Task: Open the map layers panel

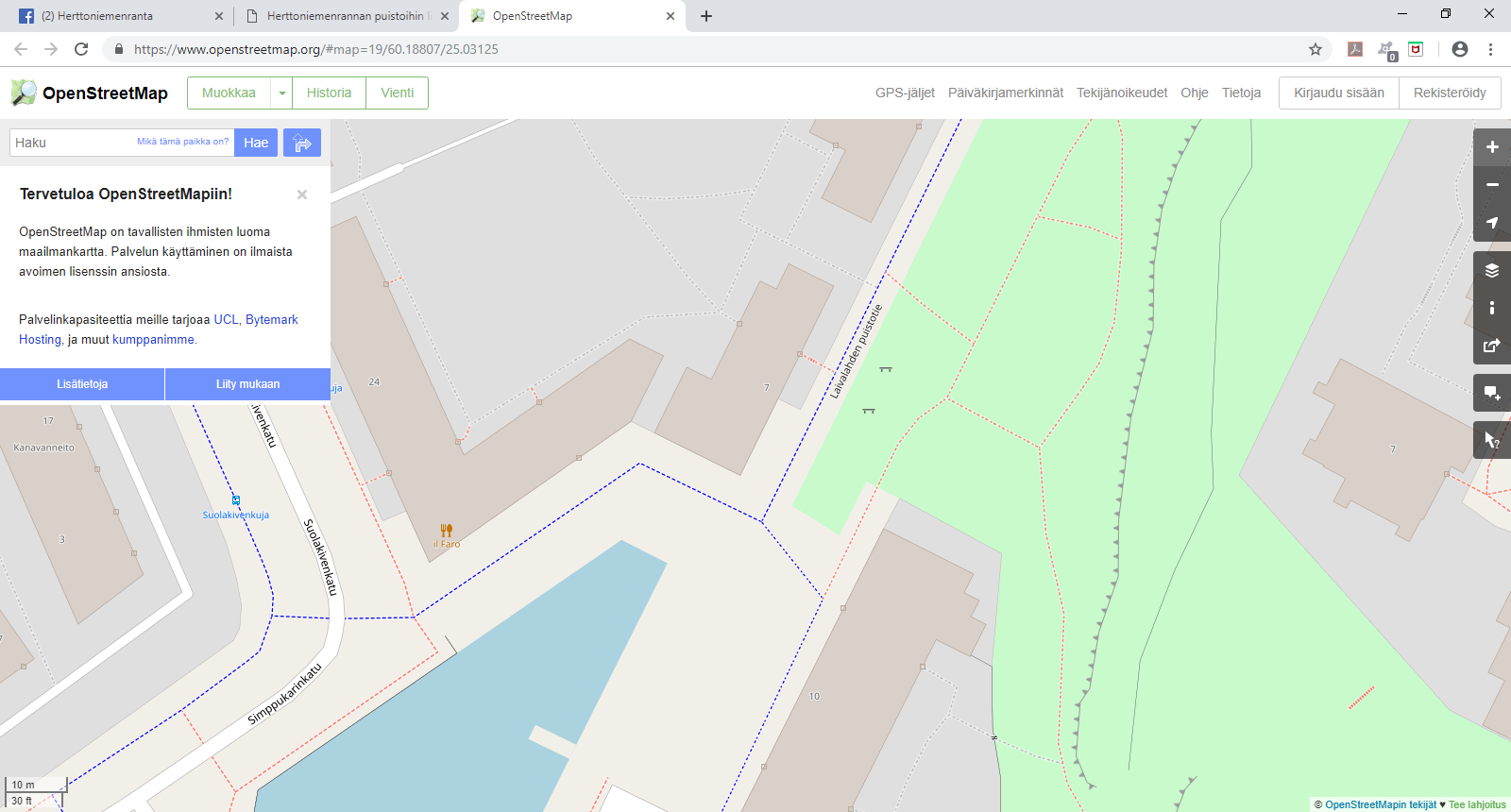Action: pyautogui.click(x=1492, y=271)
